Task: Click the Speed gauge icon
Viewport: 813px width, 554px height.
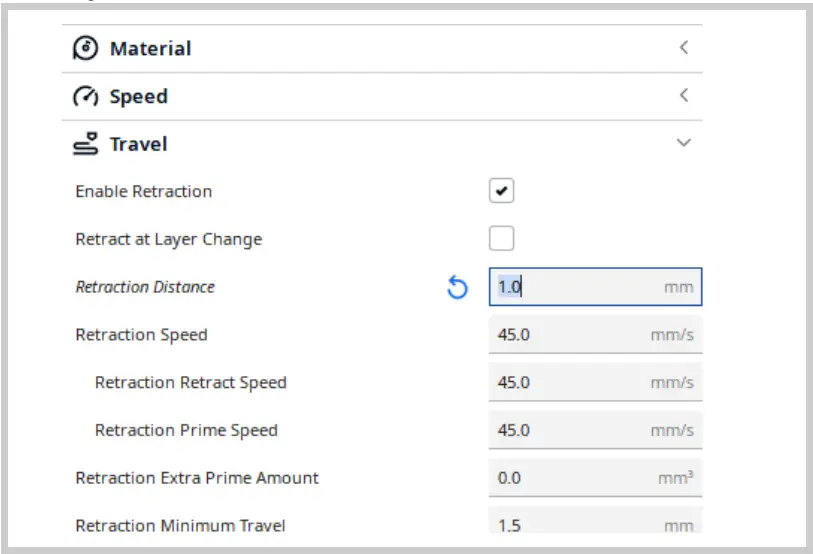Action: (86, 97)
